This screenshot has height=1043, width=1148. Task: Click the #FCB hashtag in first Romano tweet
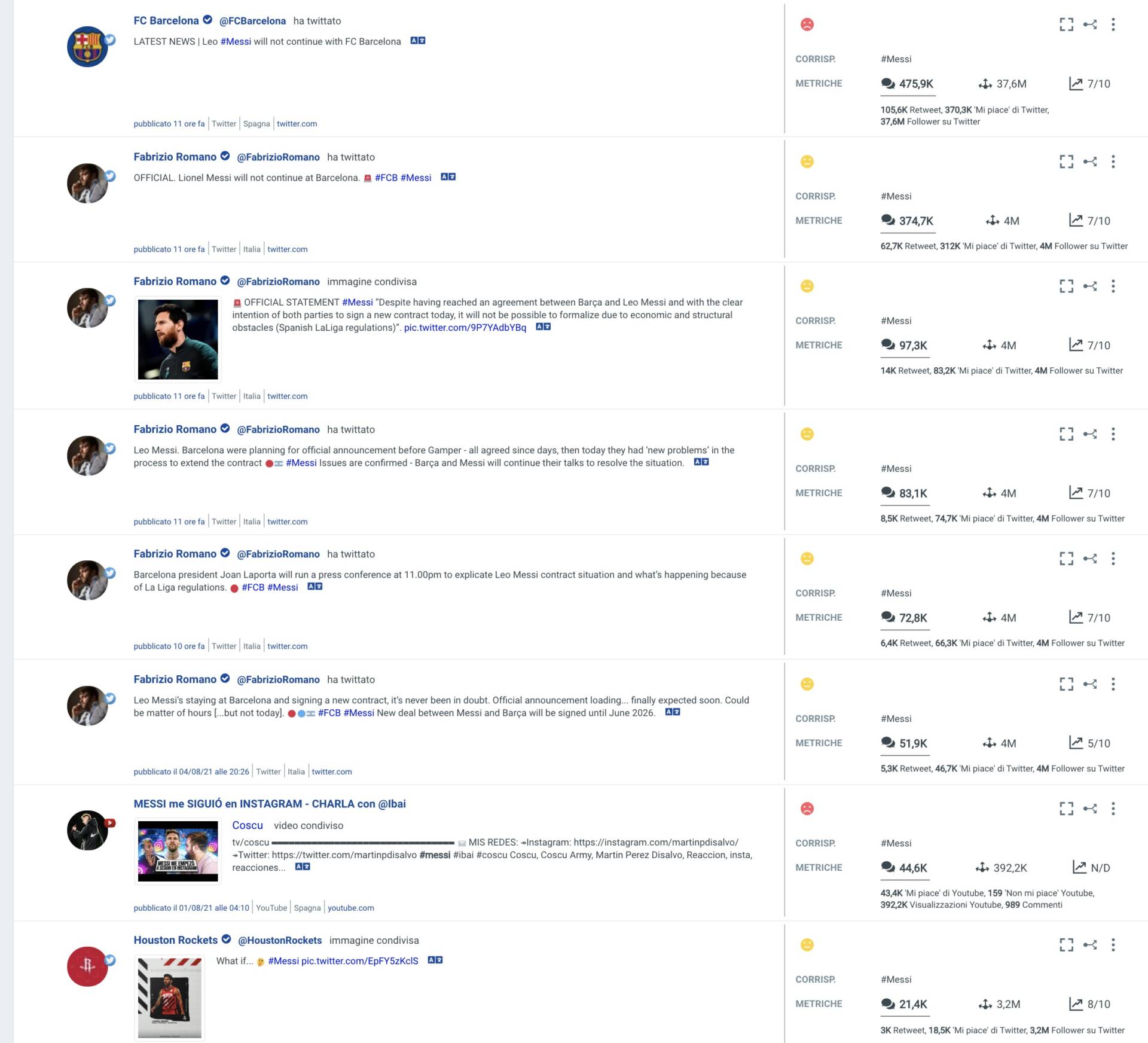pos(386,178)
